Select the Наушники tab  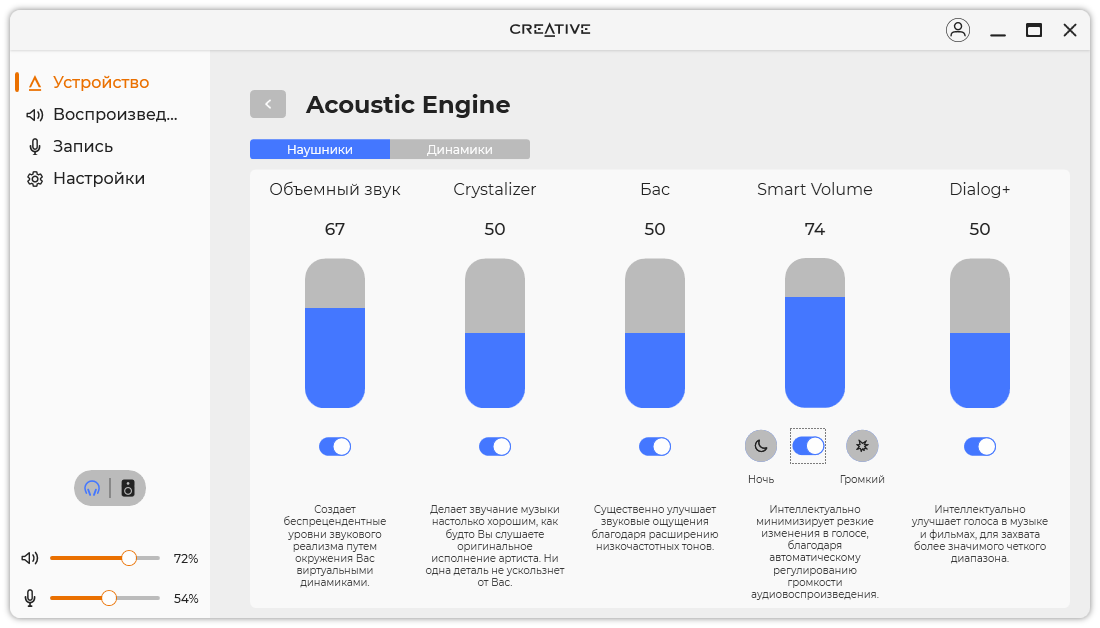[x=320, y=149]
